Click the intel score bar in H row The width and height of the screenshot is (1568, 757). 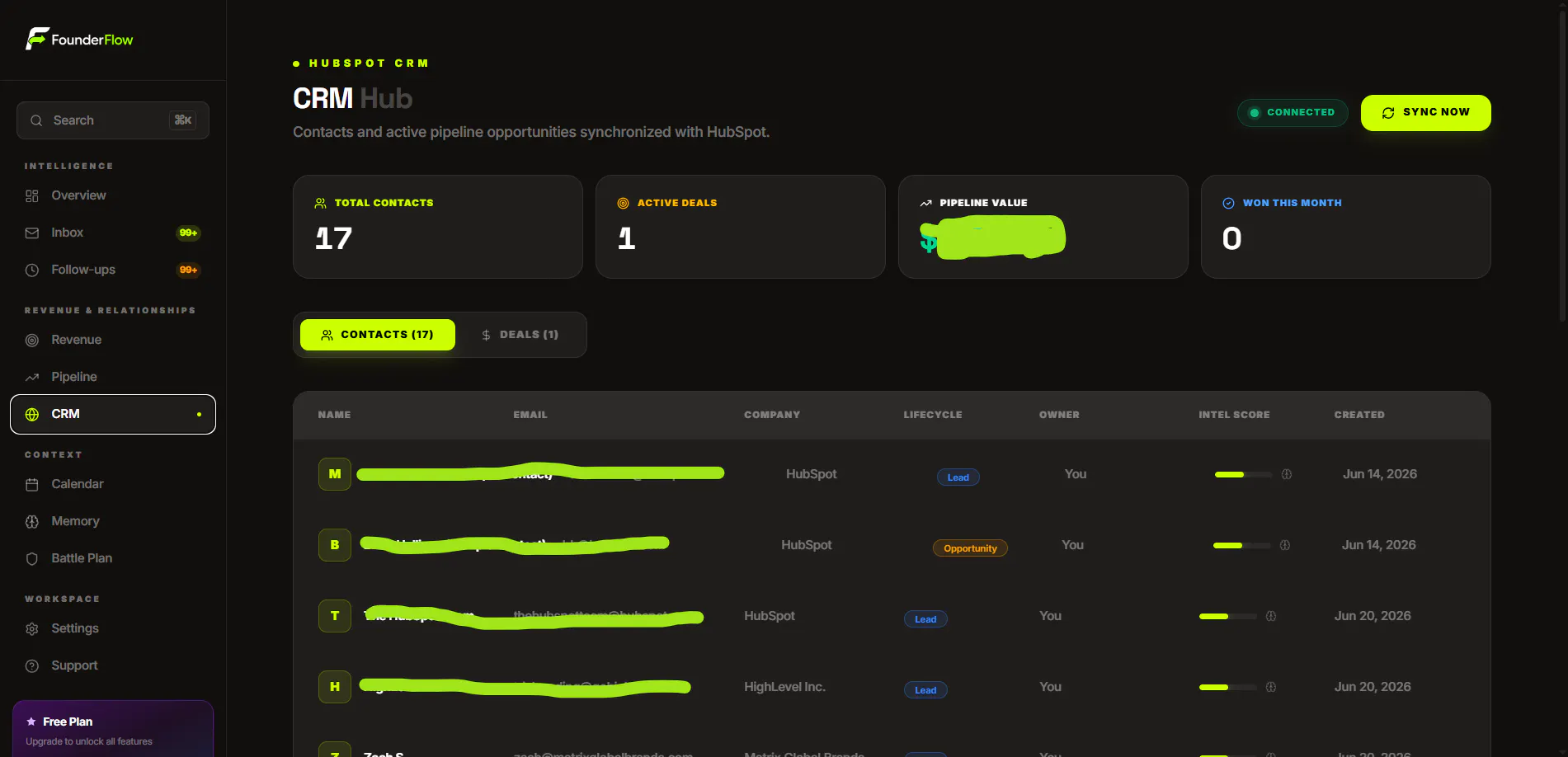click(x=1227, y=687)
